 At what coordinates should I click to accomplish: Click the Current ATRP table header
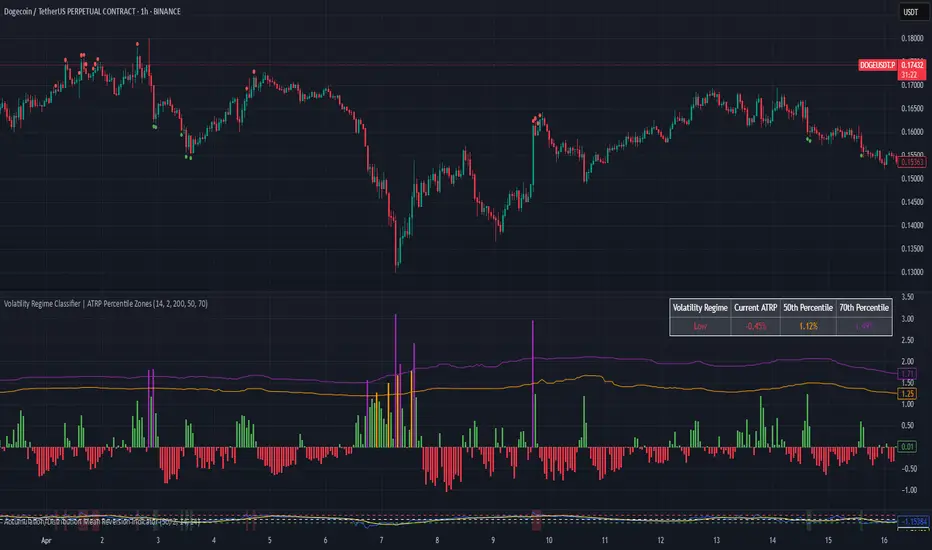[755, 307]
